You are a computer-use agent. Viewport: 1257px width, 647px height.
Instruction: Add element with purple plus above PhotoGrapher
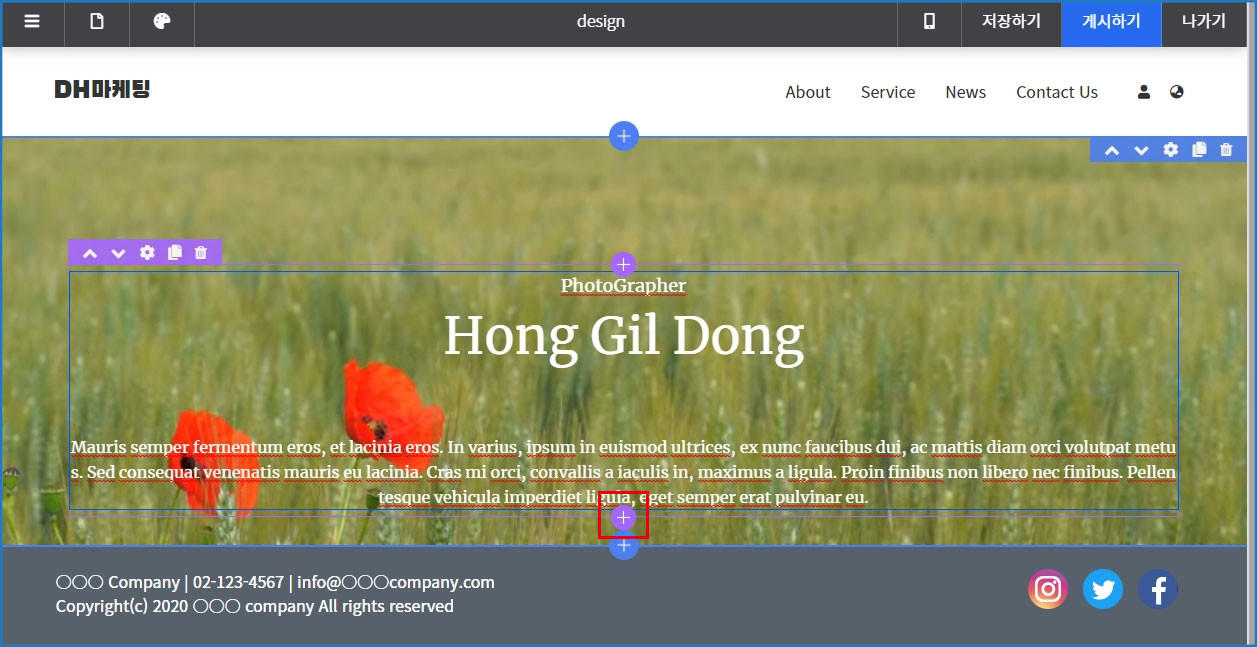click(x=623, y=265)
